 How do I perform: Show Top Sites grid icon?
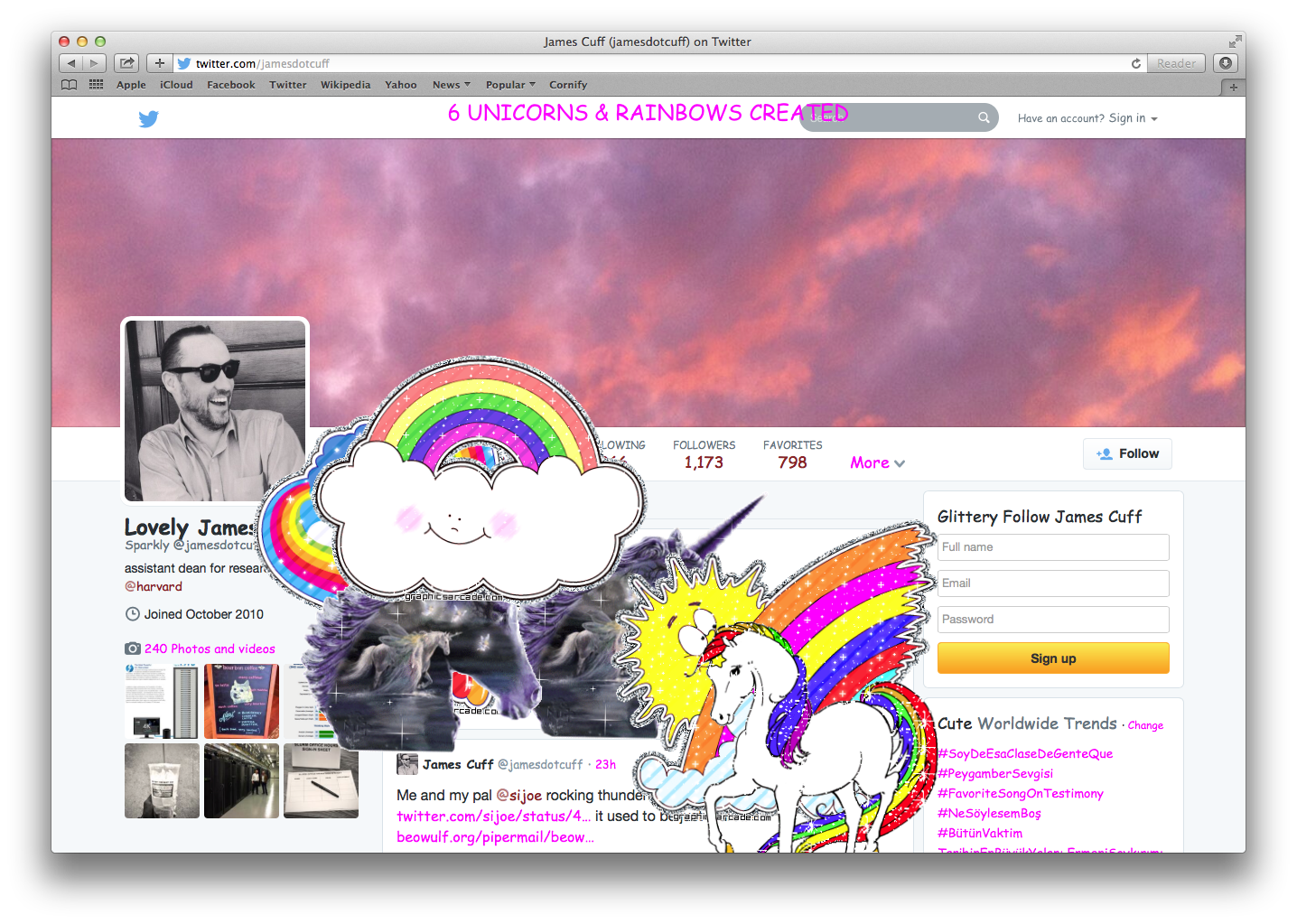click(x=97, y=85)
